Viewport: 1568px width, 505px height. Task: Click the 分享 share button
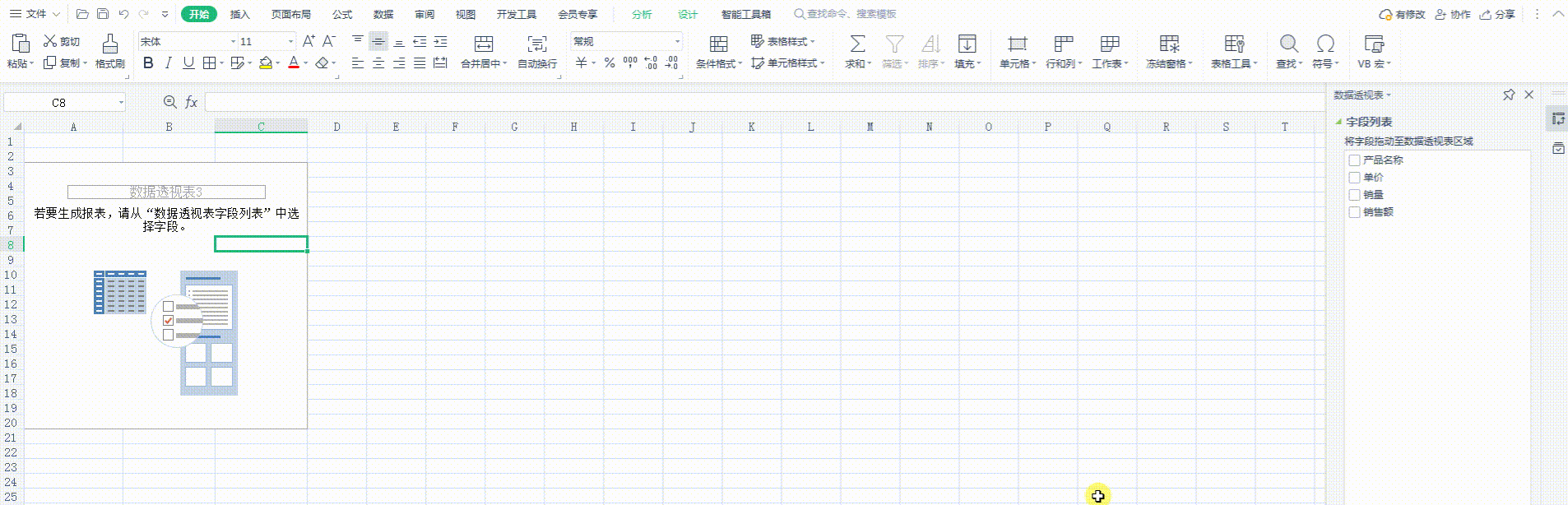click(1497, 14)
